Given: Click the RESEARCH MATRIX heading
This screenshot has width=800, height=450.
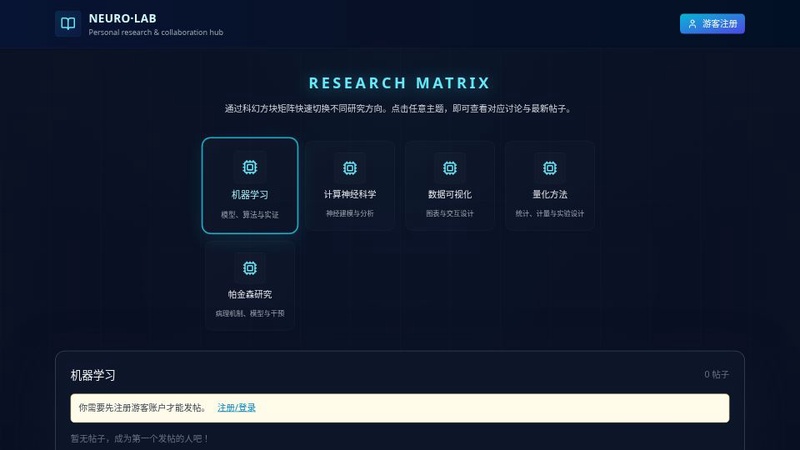Looking at the screenshot, I should [x=399, y=83].
